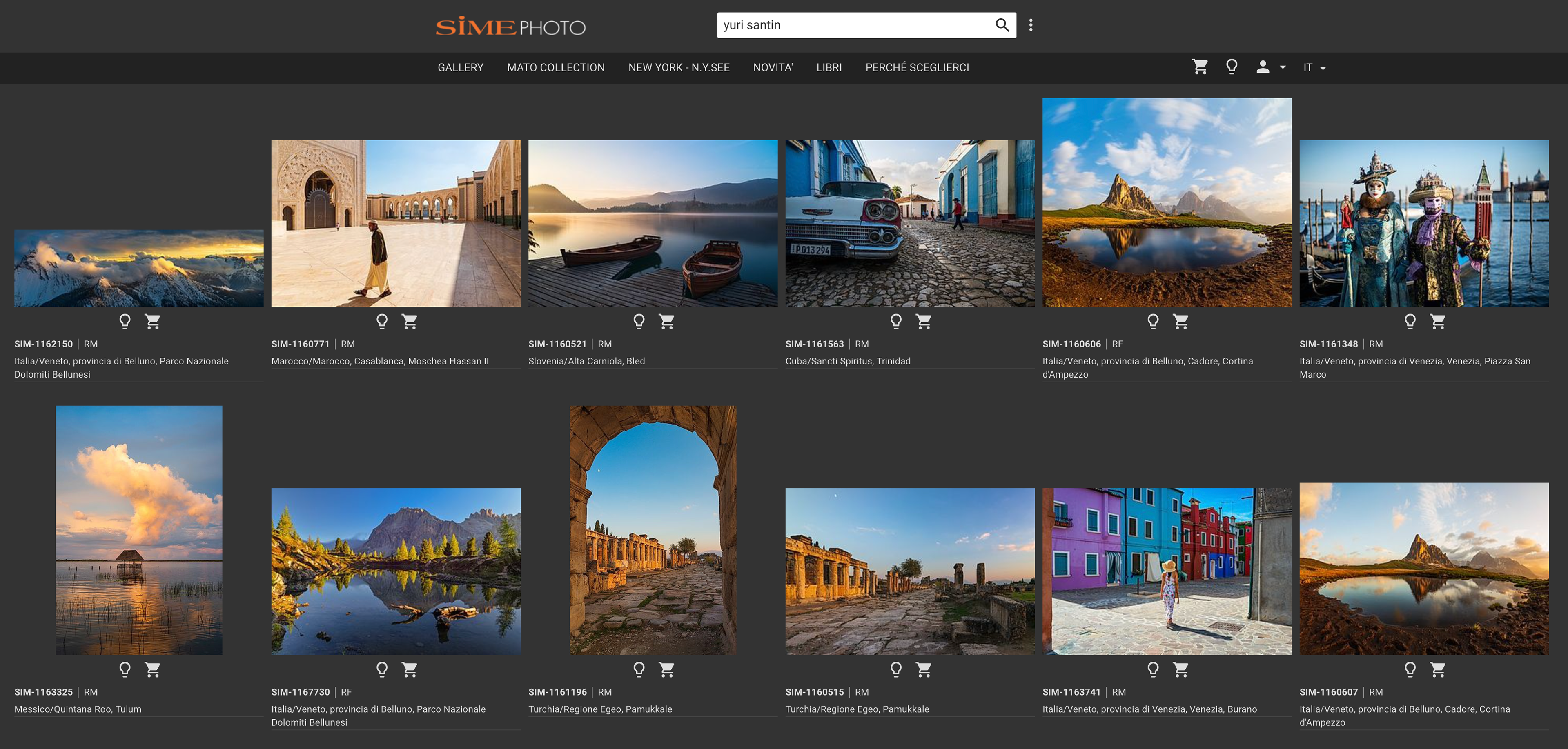
Task: Add SIM-1163325 Tulum photo to lightbox
Action: click(125, 669)
